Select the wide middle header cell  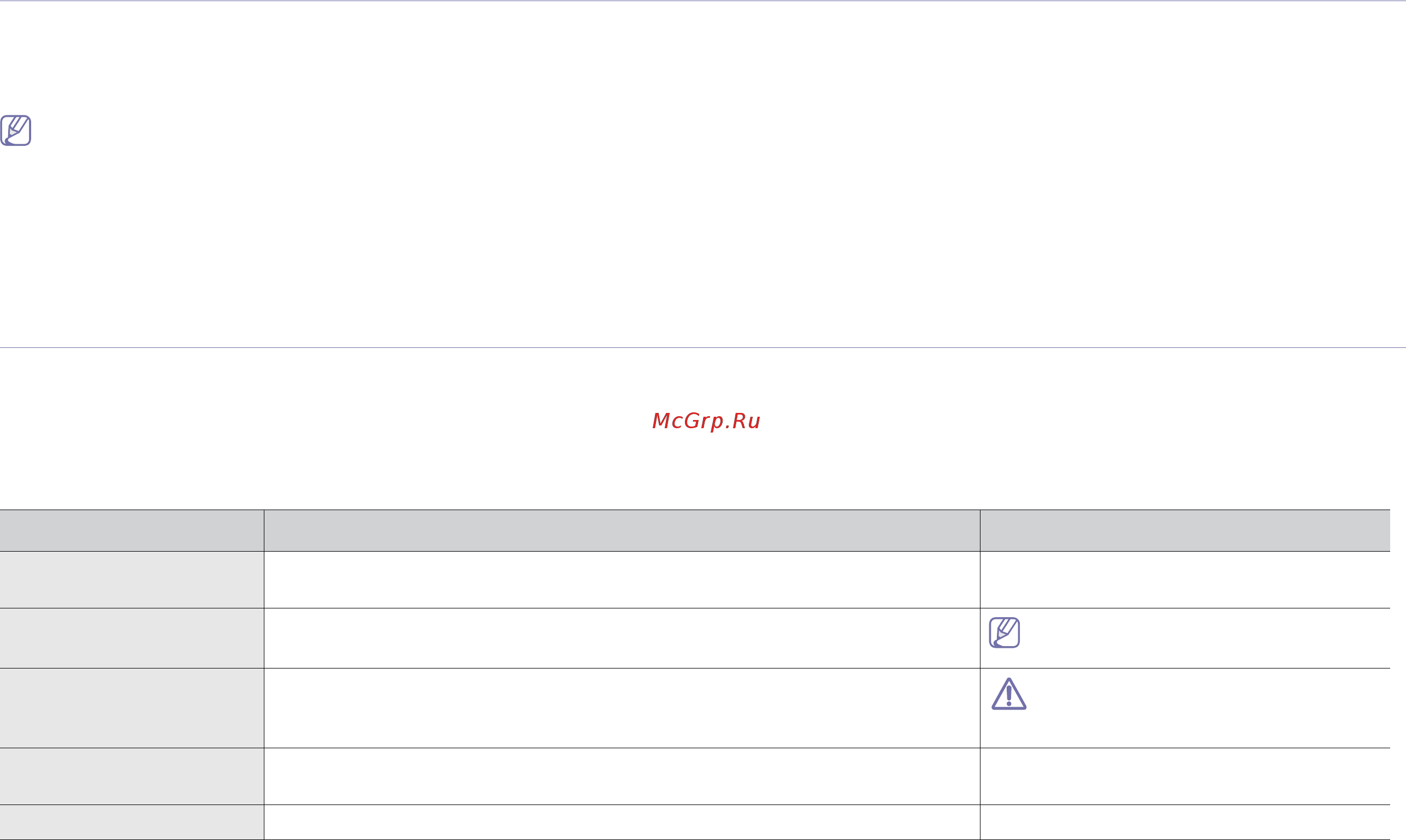click(622, 530)
